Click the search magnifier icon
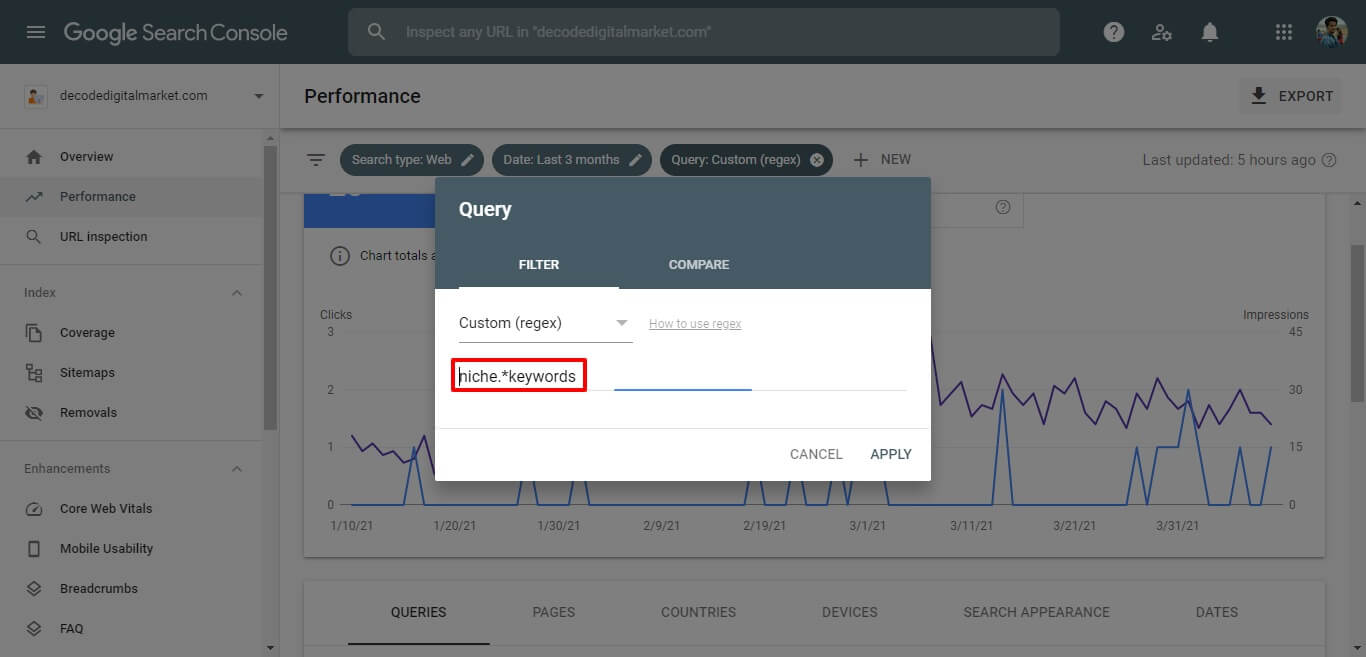This screenshot has width=1366, height=657. pos(376,32)
